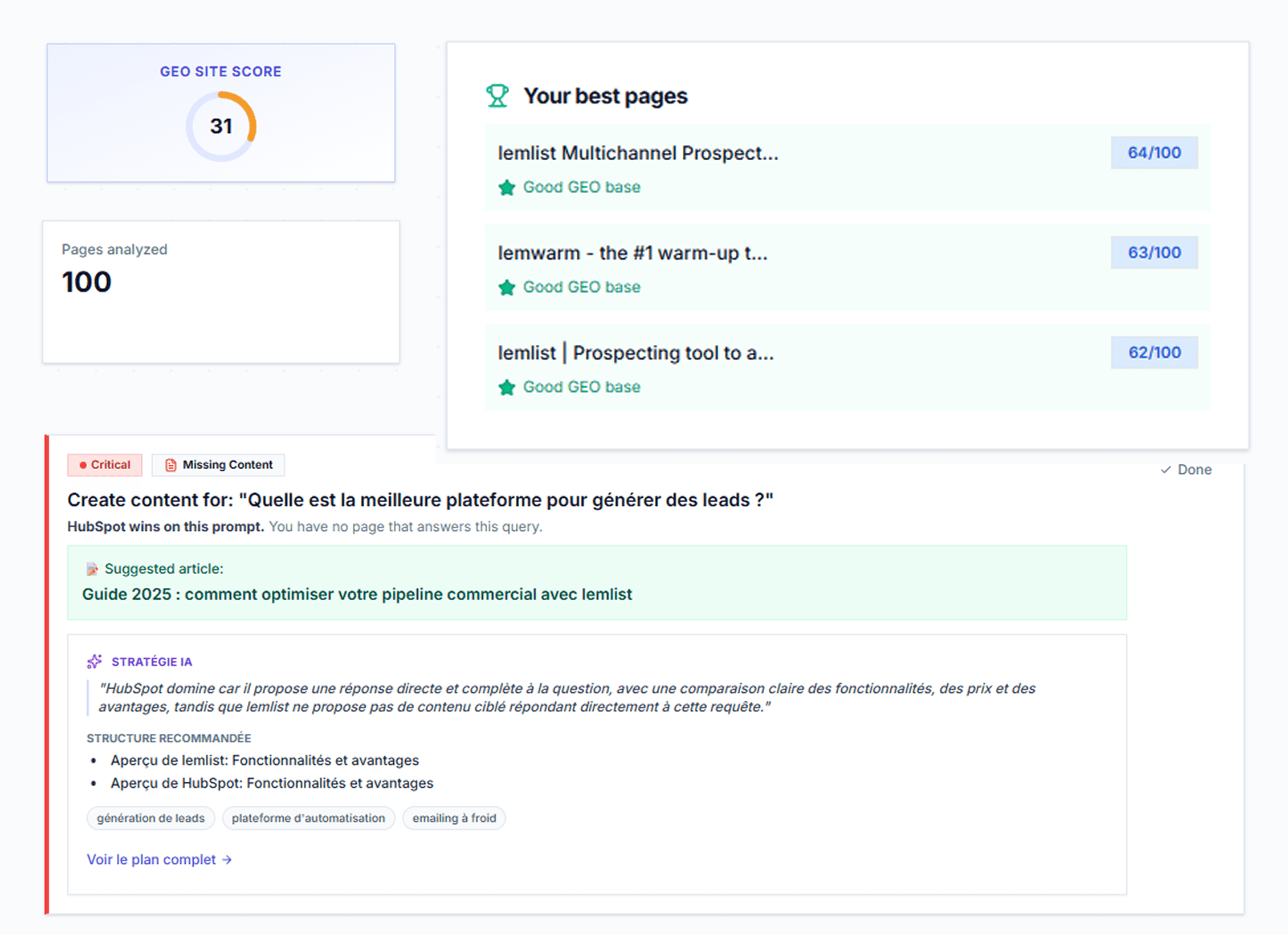1288x935 pixels.
Task: Toggle the Missing Content filter badge
Action: pos(218,465)
